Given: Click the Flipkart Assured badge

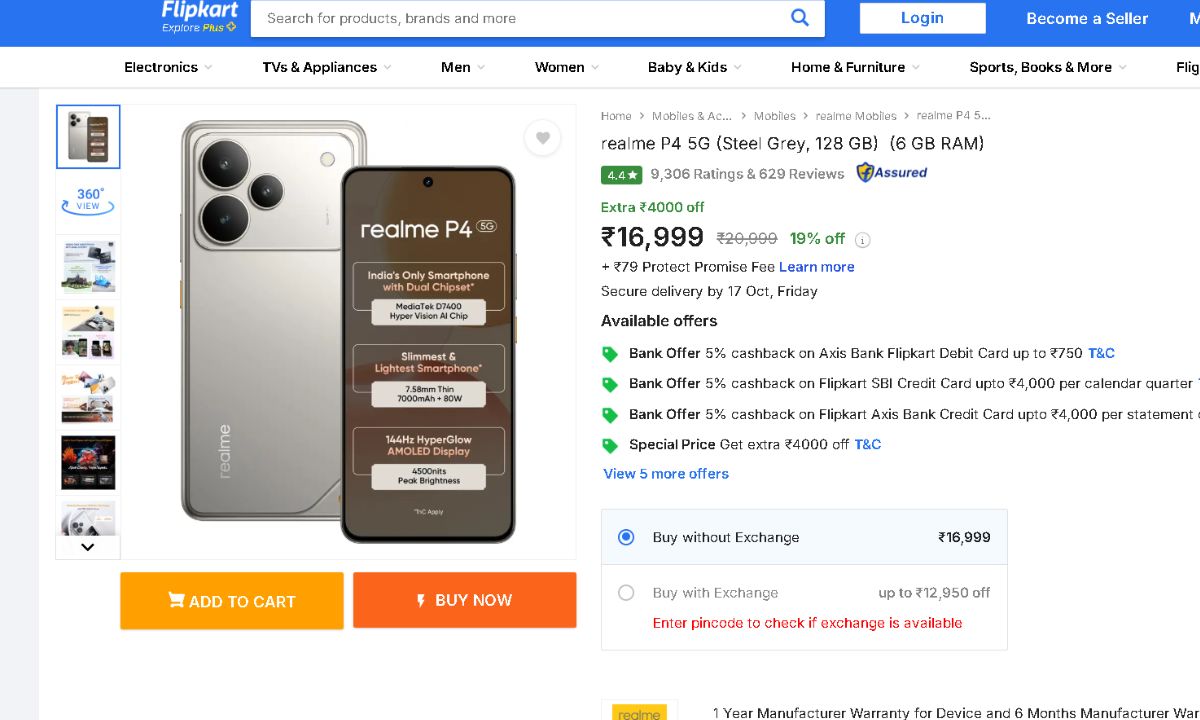Looking at the screenshot, I should pos(891,173).
